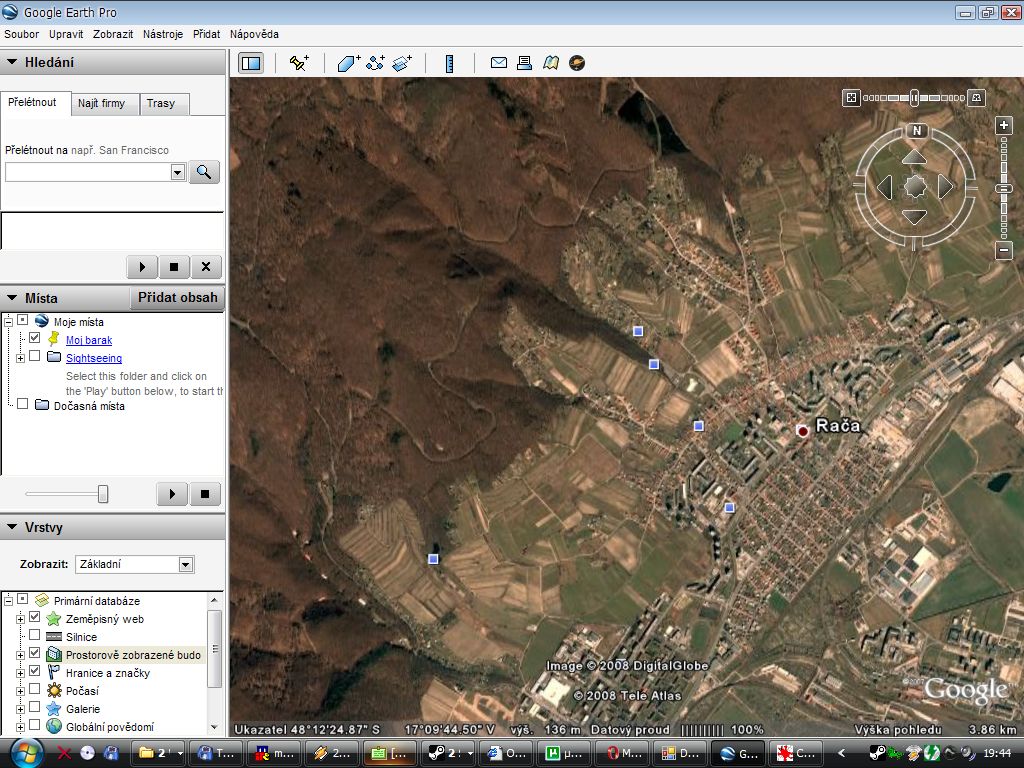Viewport: 1024px width, 768px height.
Task: Click the tilt slider handle at top of map
Action: click(914, 98)
